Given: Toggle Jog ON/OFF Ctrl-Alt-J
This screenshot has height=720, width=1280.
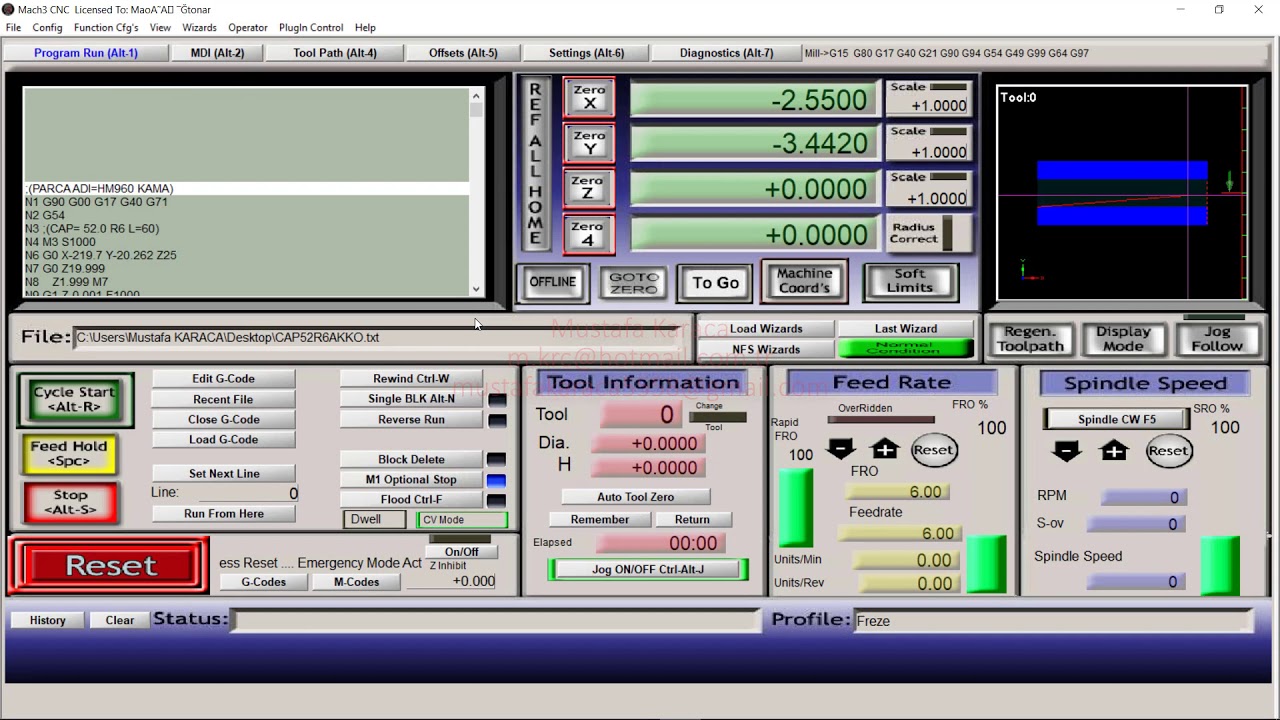Looking at the screenshot, I should click(x=648, y=570).
